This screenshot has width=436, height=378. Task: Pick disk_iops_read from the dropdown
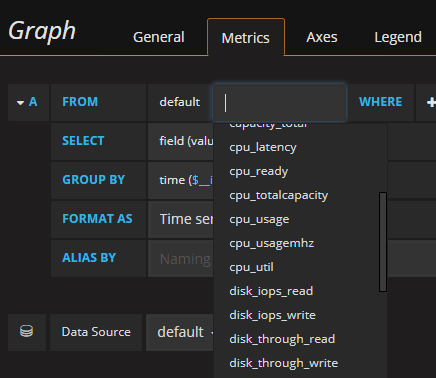click(271, 291)
